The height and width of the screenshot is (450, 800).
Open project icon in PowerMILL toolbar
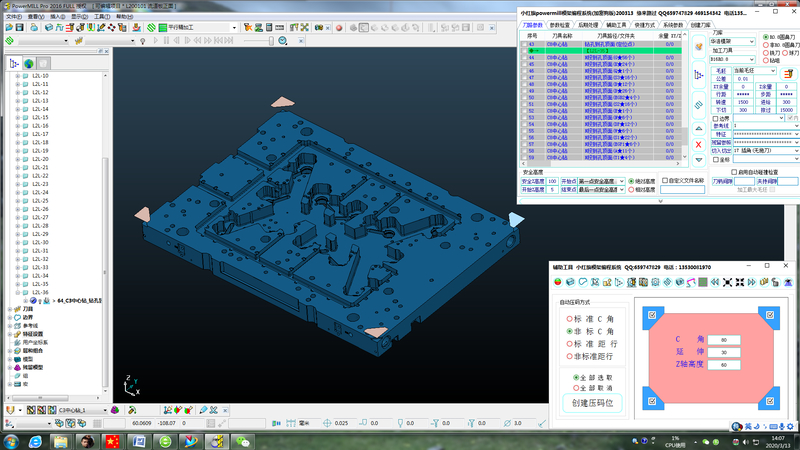(x=9, y=28)
